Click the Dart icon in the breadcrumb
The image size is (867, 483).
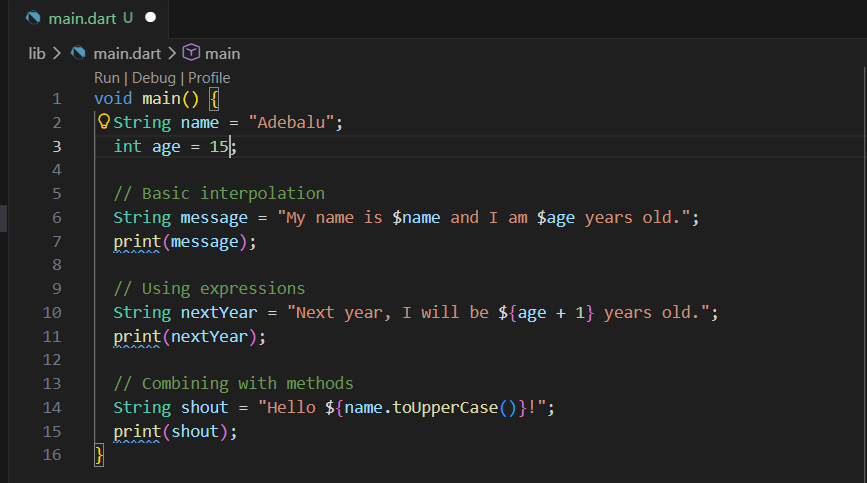[79, 53]
